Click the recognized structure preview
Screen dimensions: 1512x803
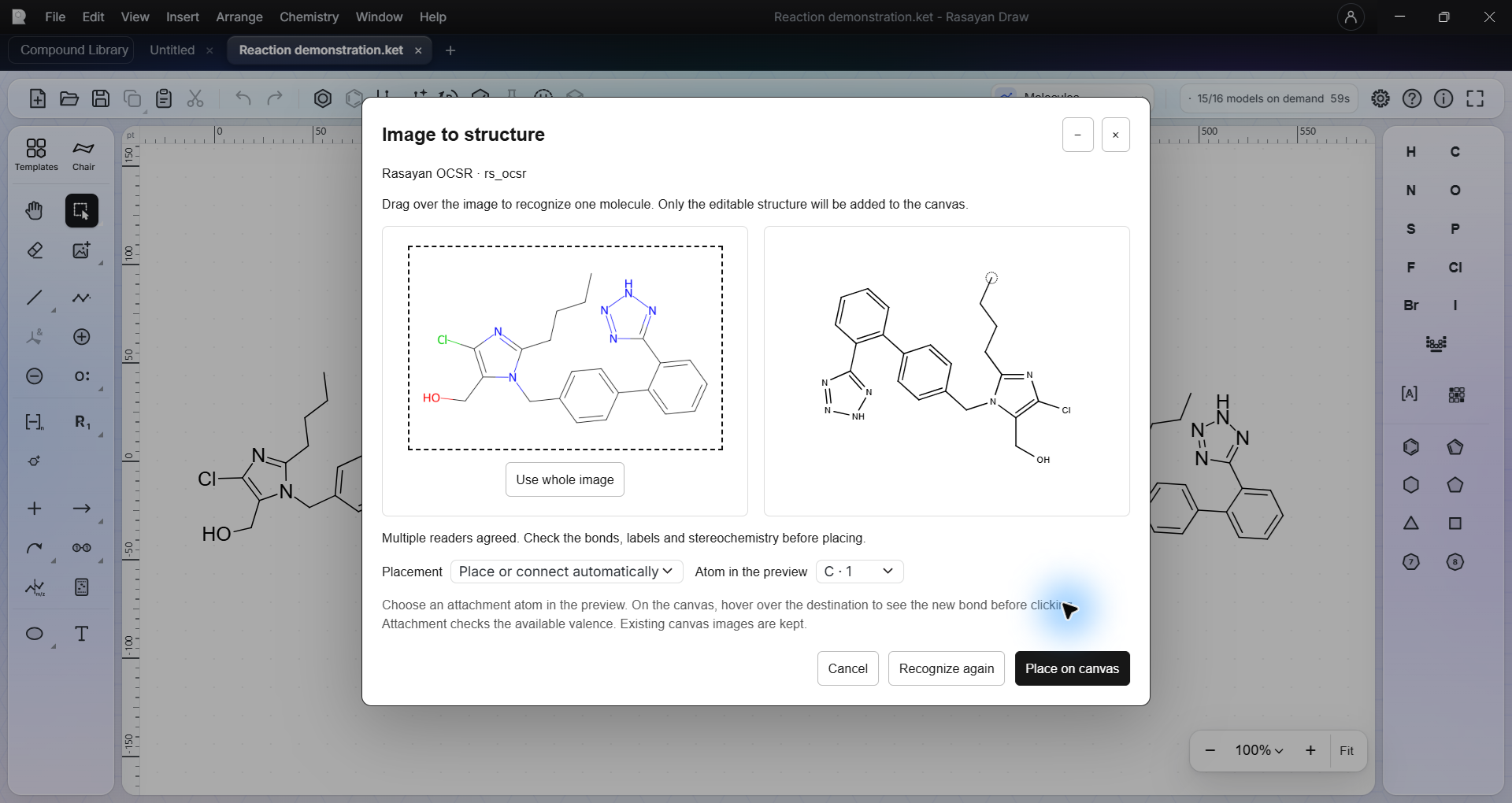tap(947, 371)
